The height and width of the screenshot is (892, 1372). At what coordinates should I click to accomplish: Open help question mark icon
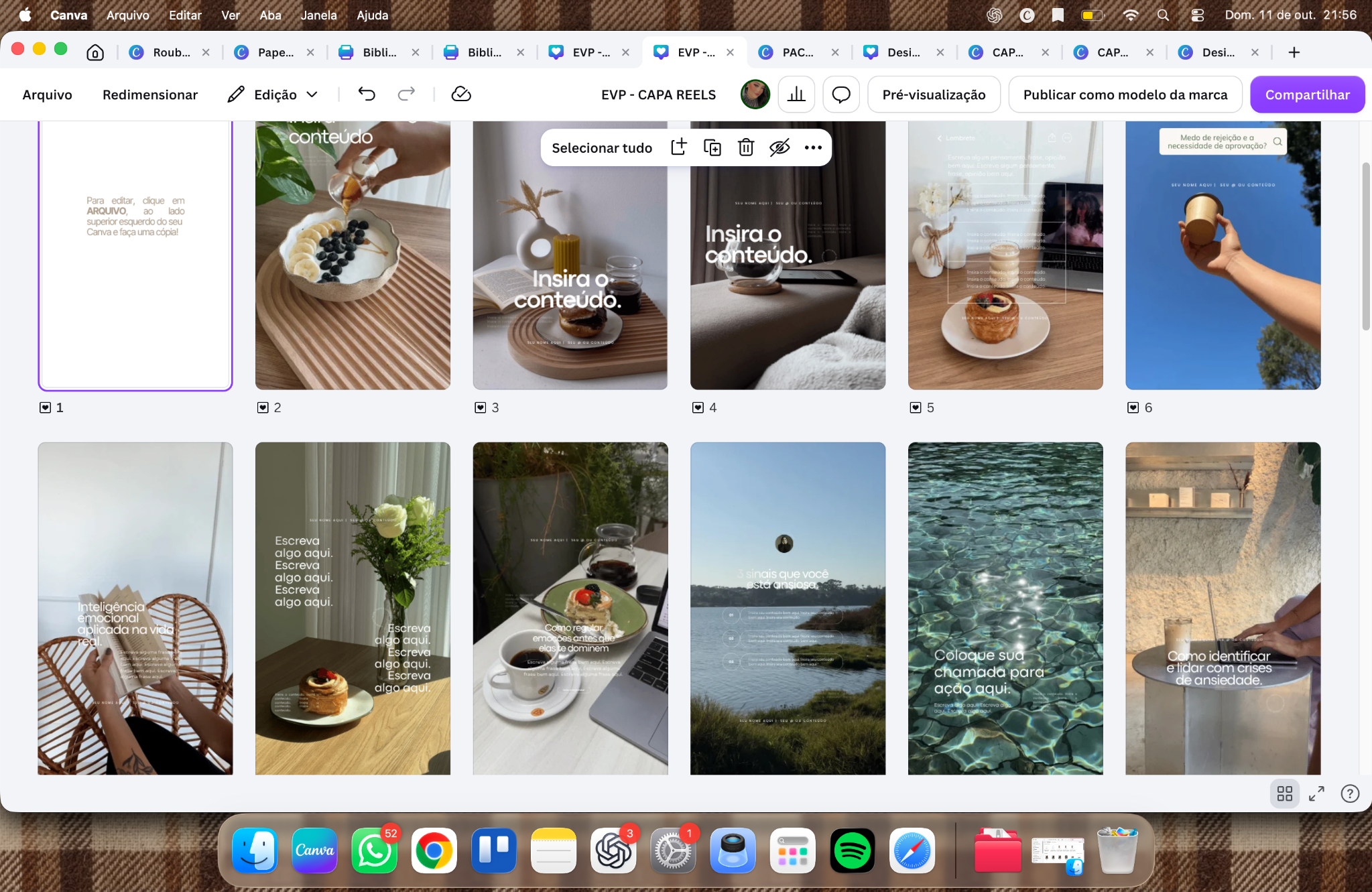coord(1350,793)
